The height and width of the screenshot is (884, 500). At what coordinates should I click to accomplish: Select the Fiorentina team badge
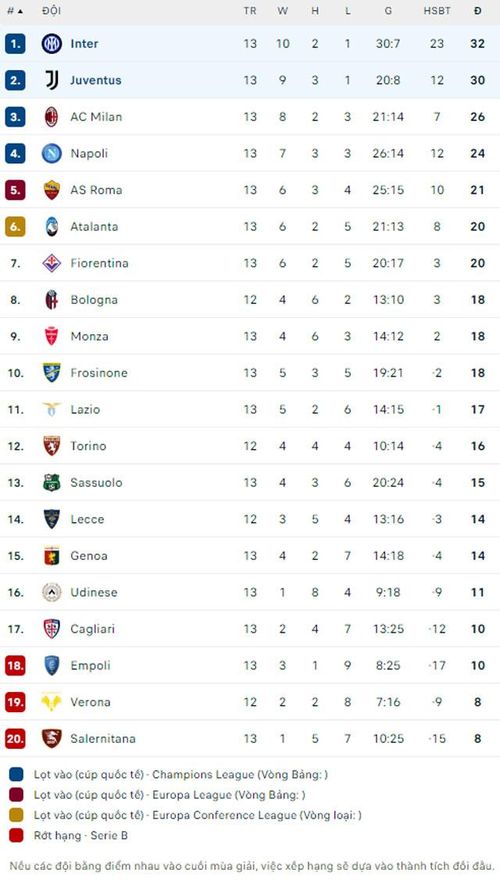pyautogui.click(x=52, y=263)
